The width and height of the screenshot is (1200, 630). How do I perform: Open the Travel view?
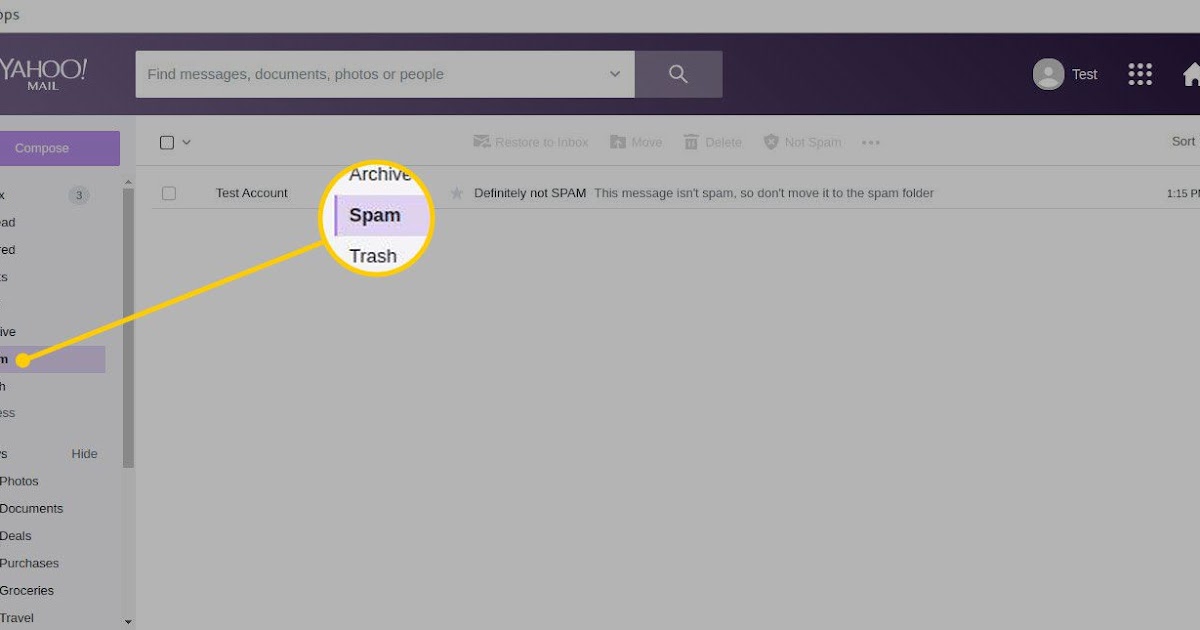16,618
